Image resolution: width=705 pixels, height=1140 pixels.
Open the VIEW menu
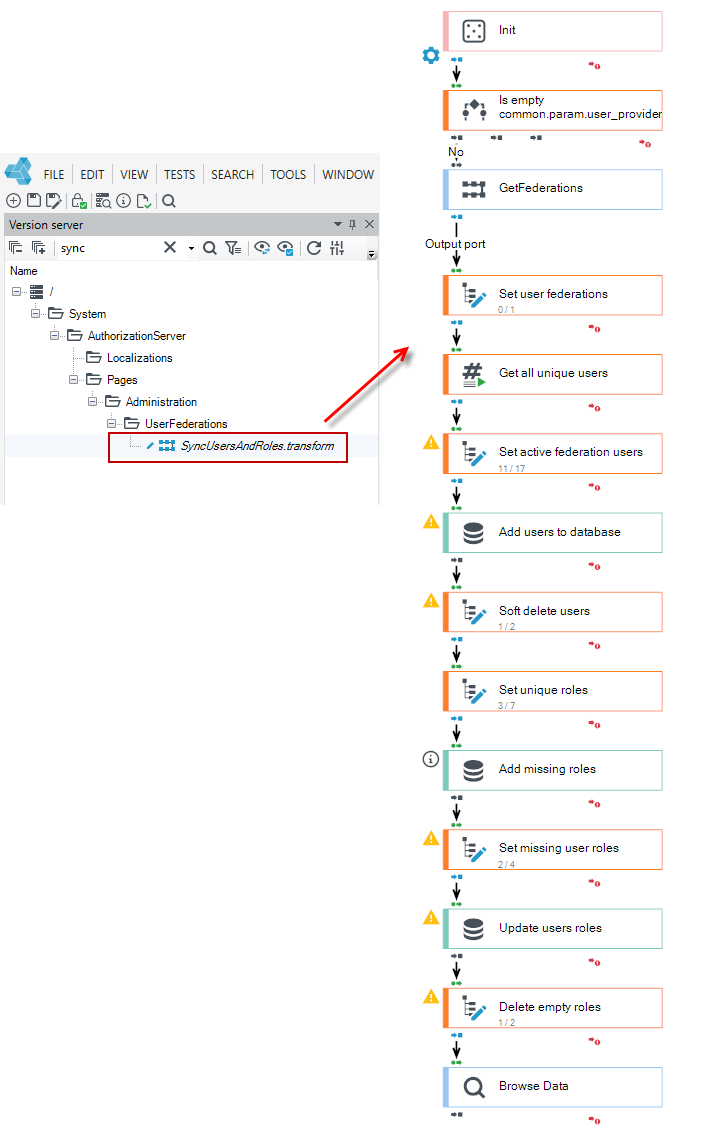(134, 174)
